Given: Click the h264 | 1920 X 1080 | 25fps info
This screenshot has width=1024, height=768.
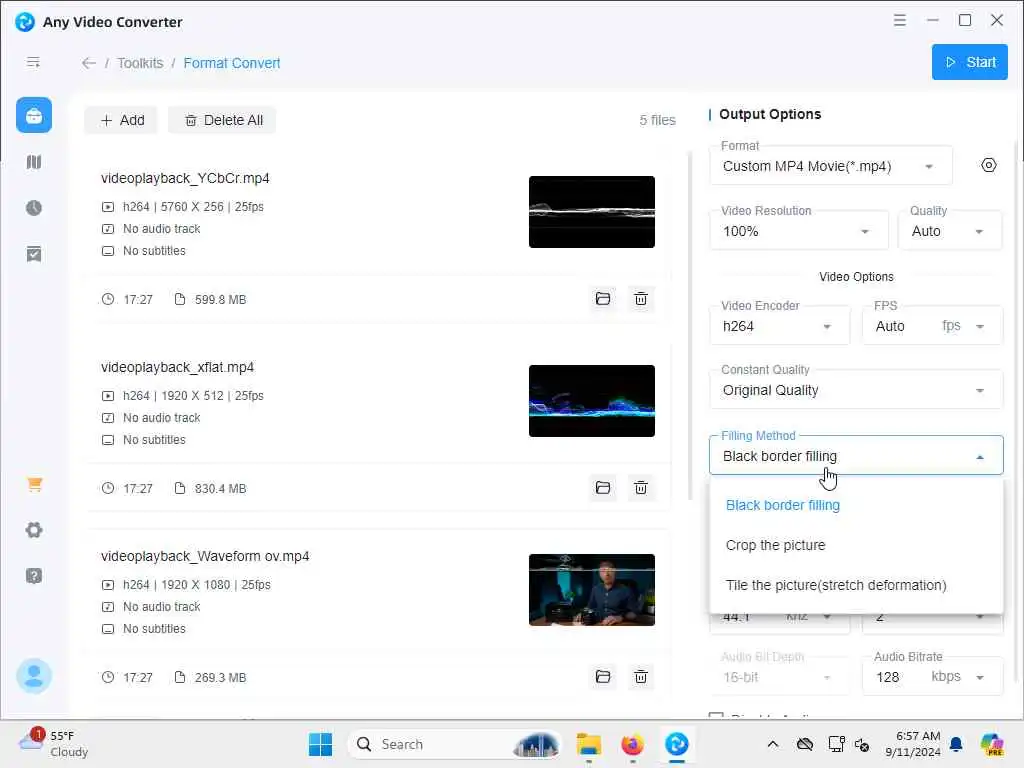Looking at the screenshot, I should point(197,584).
